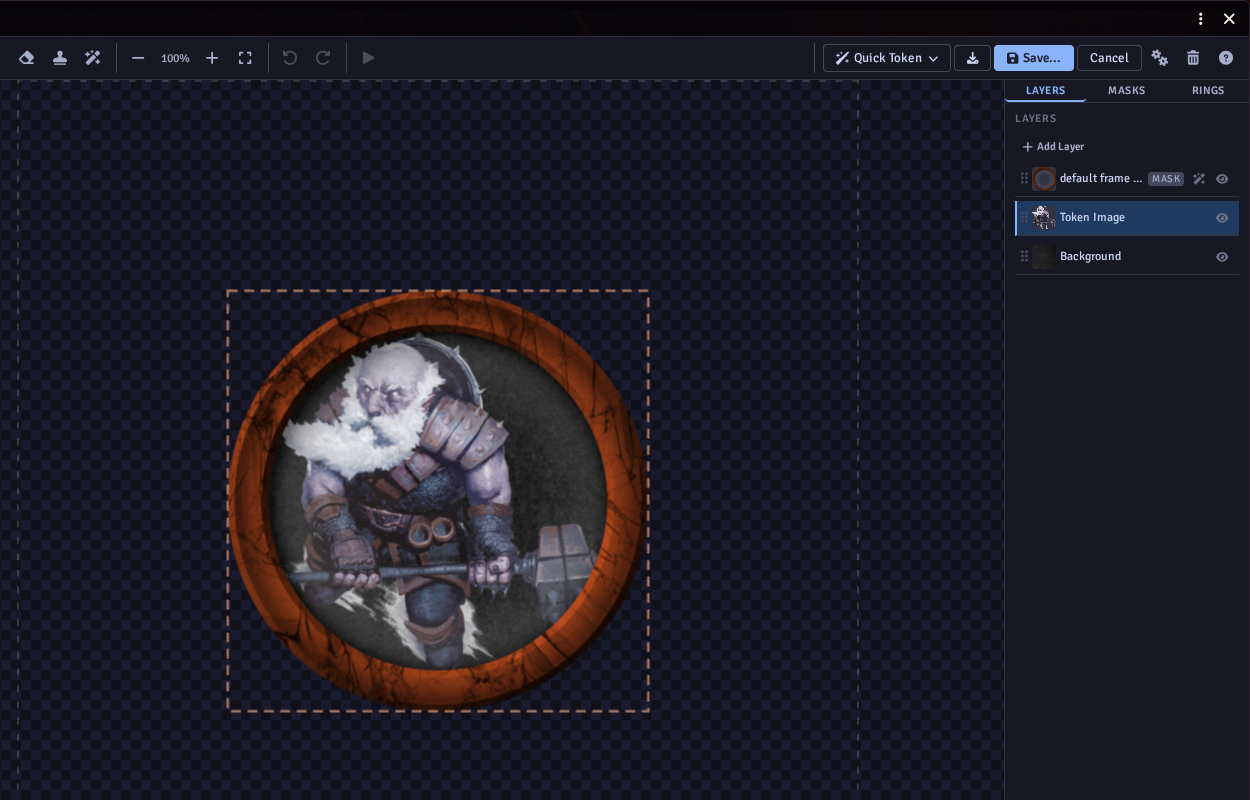The width and height of the screenshot is (1250, 800).
Task: Click the magic wand on the default frame layer
Action: pos(1199,179)
